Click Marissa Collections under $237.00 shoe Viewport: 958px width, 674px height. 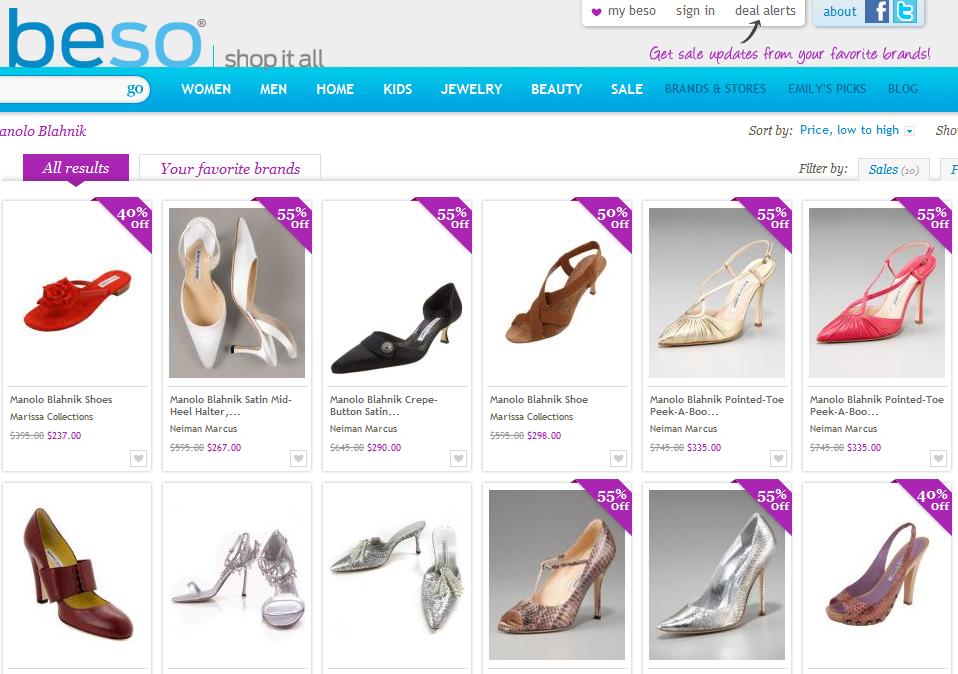(51, 417)
